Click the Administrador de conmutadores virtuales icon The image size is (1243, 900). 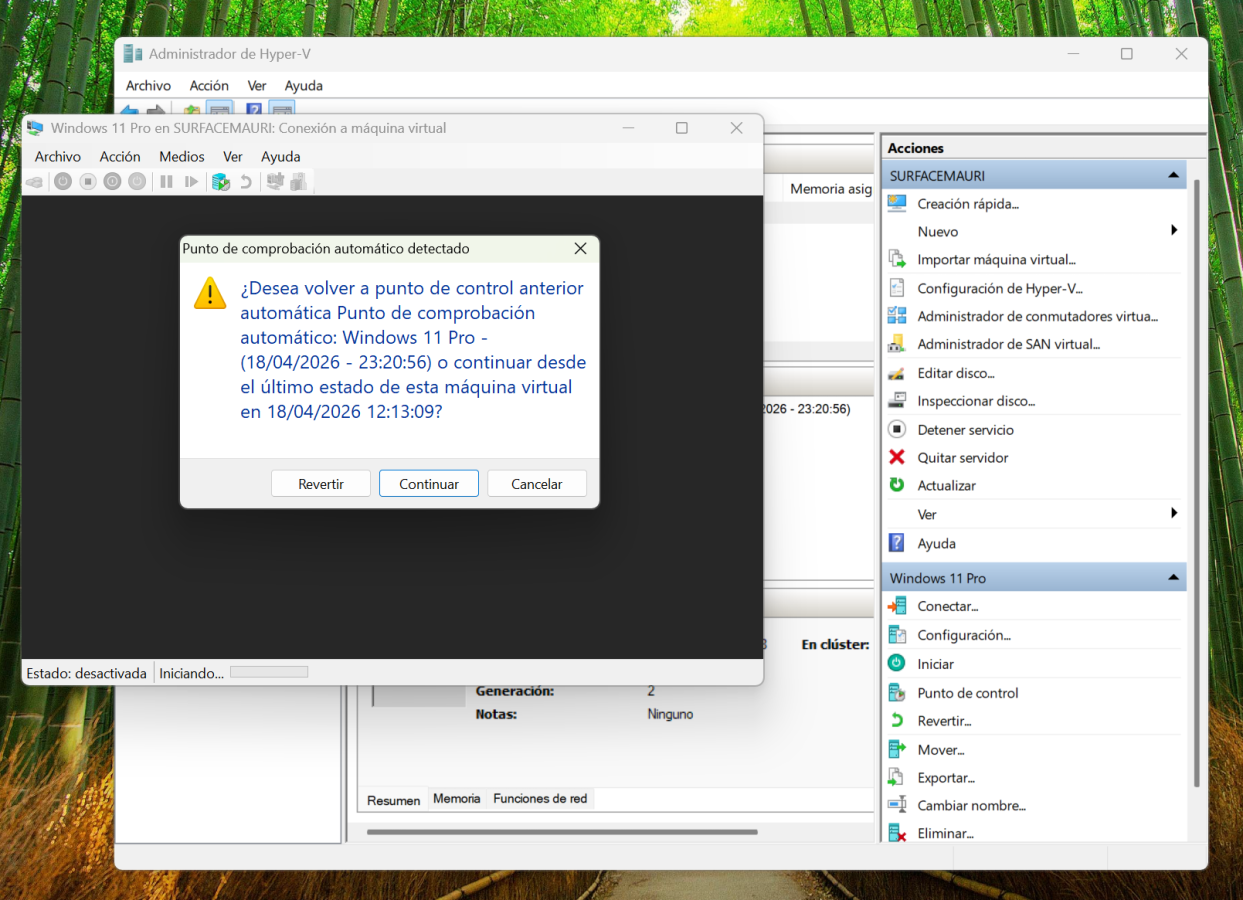(x=897, y=316)
